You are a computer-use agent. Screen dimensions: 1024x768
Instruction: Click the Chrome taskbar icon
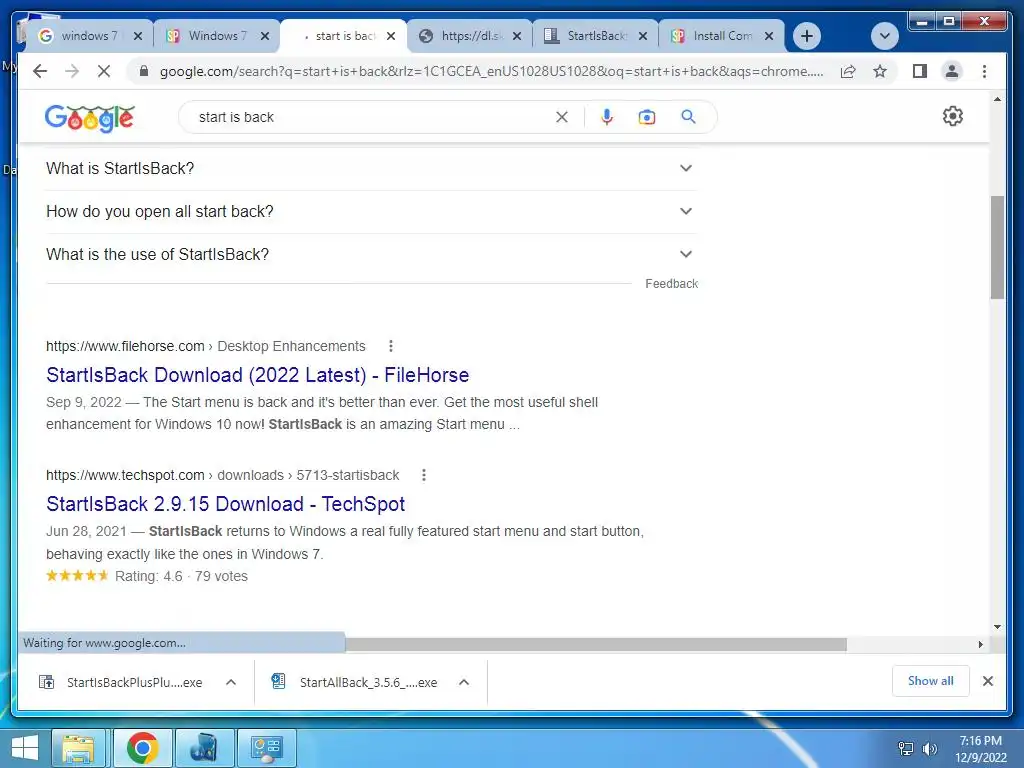tap(142, 748)
